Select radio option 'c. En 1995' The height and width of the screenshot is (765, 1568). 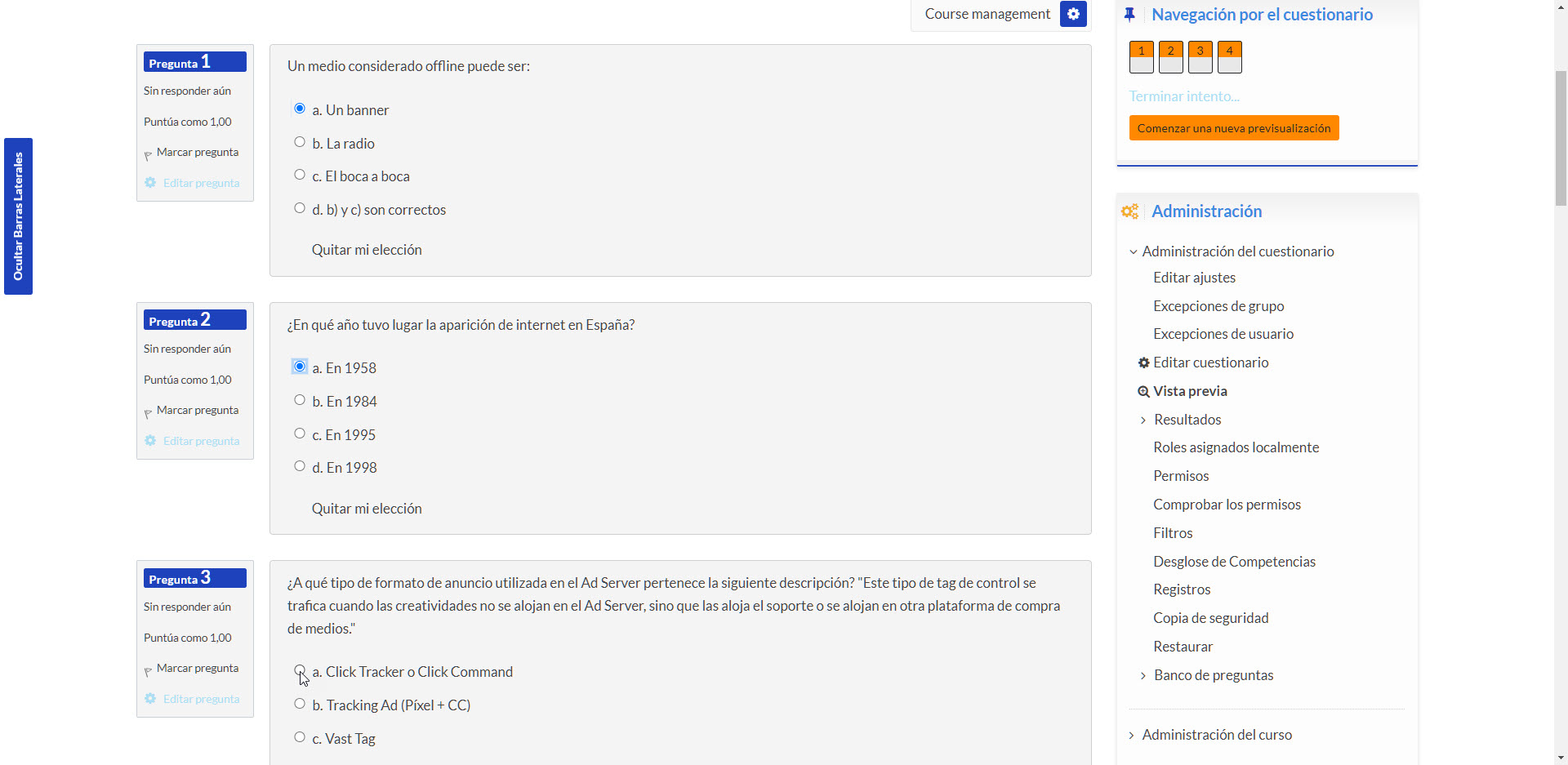tap(300, 434)
